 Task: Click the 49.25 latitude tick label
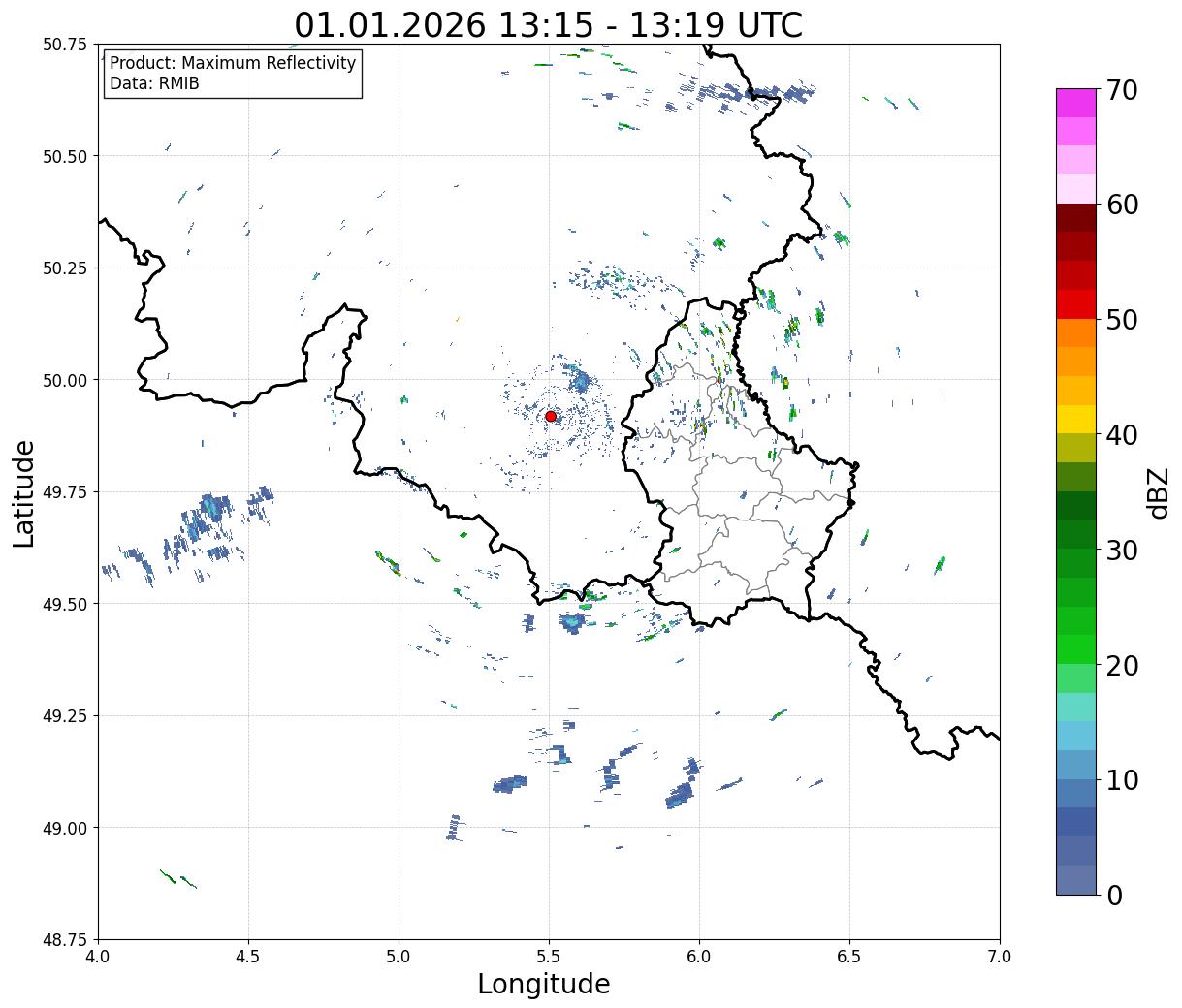(65, 716)
